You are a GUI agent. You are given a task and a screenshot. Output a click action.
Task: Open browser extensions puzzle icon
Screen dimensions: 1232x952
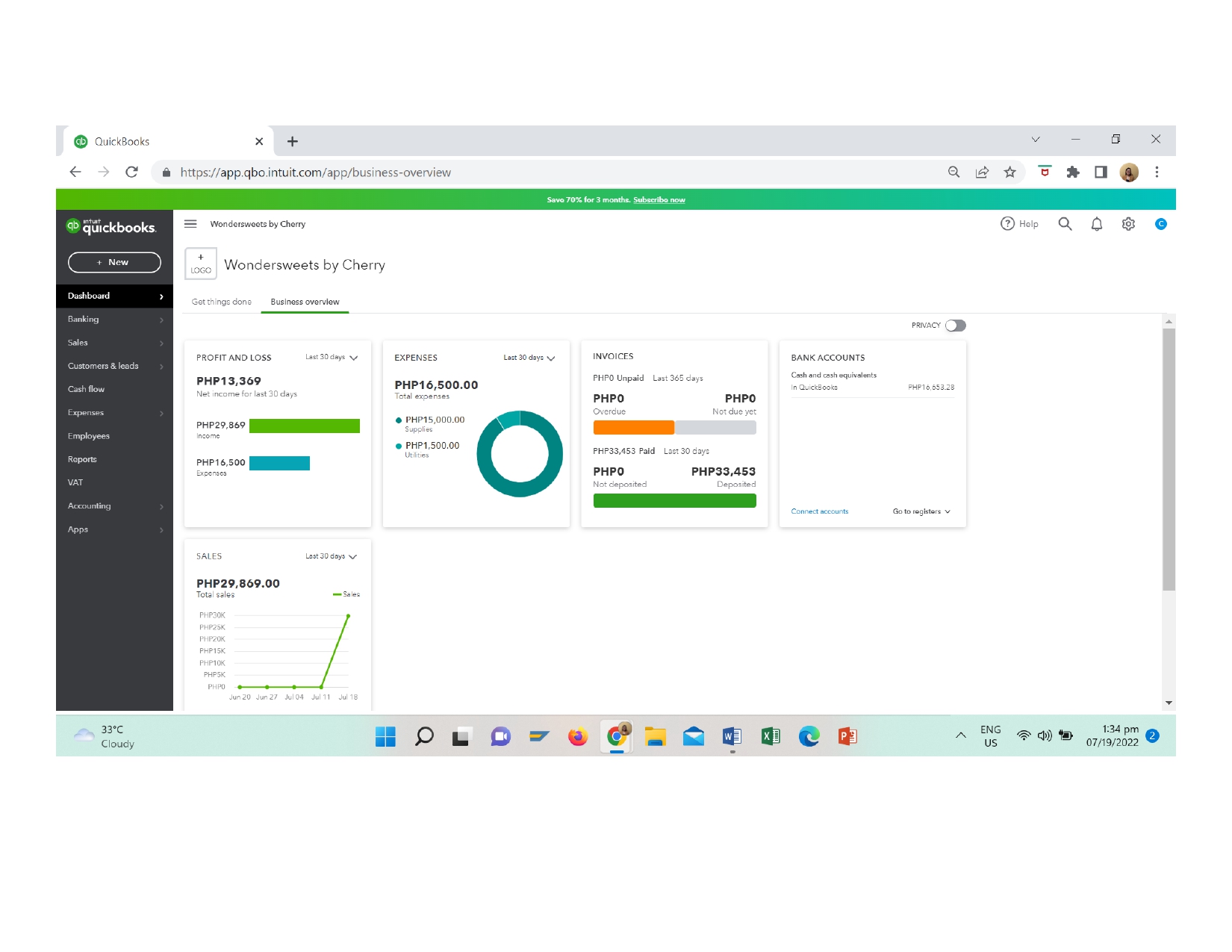coord(1073,172)
